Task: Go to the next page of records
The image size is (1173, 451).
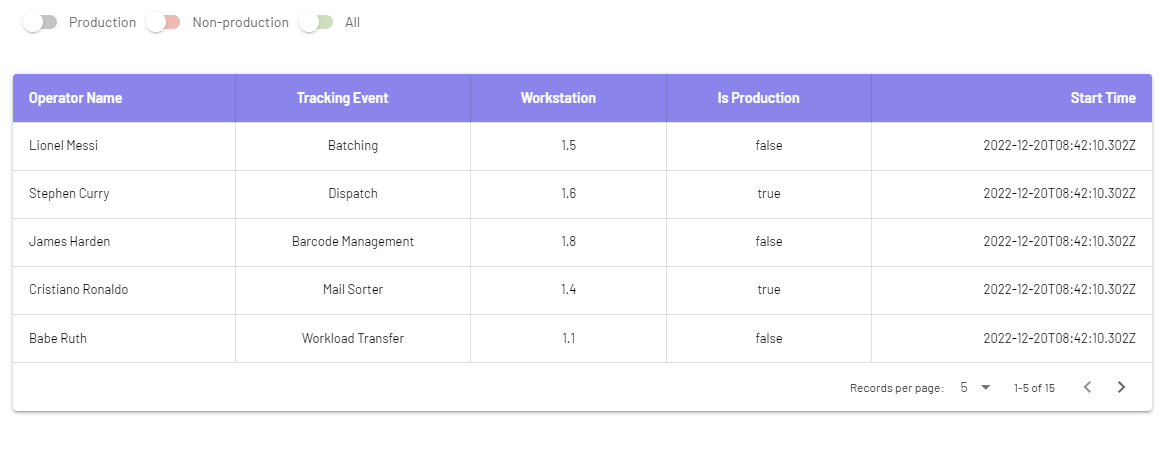Action: point(1121,387)
